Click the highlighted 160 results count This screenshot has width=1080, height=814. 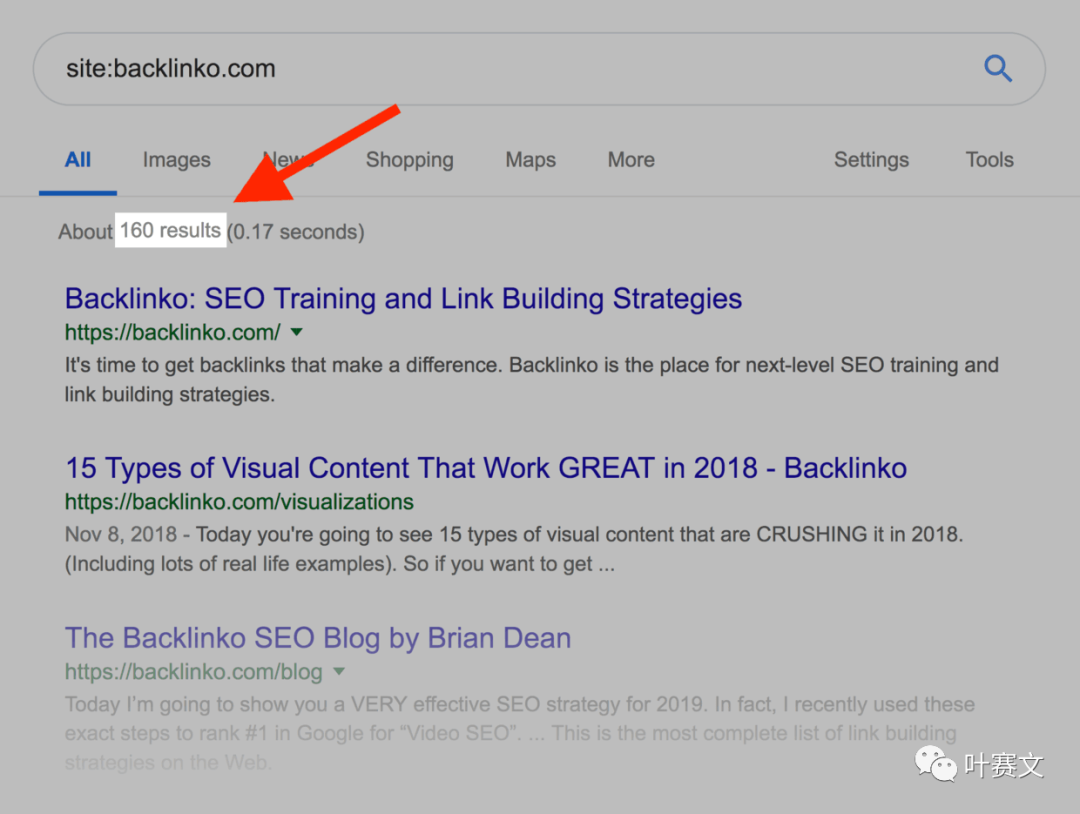170,231
